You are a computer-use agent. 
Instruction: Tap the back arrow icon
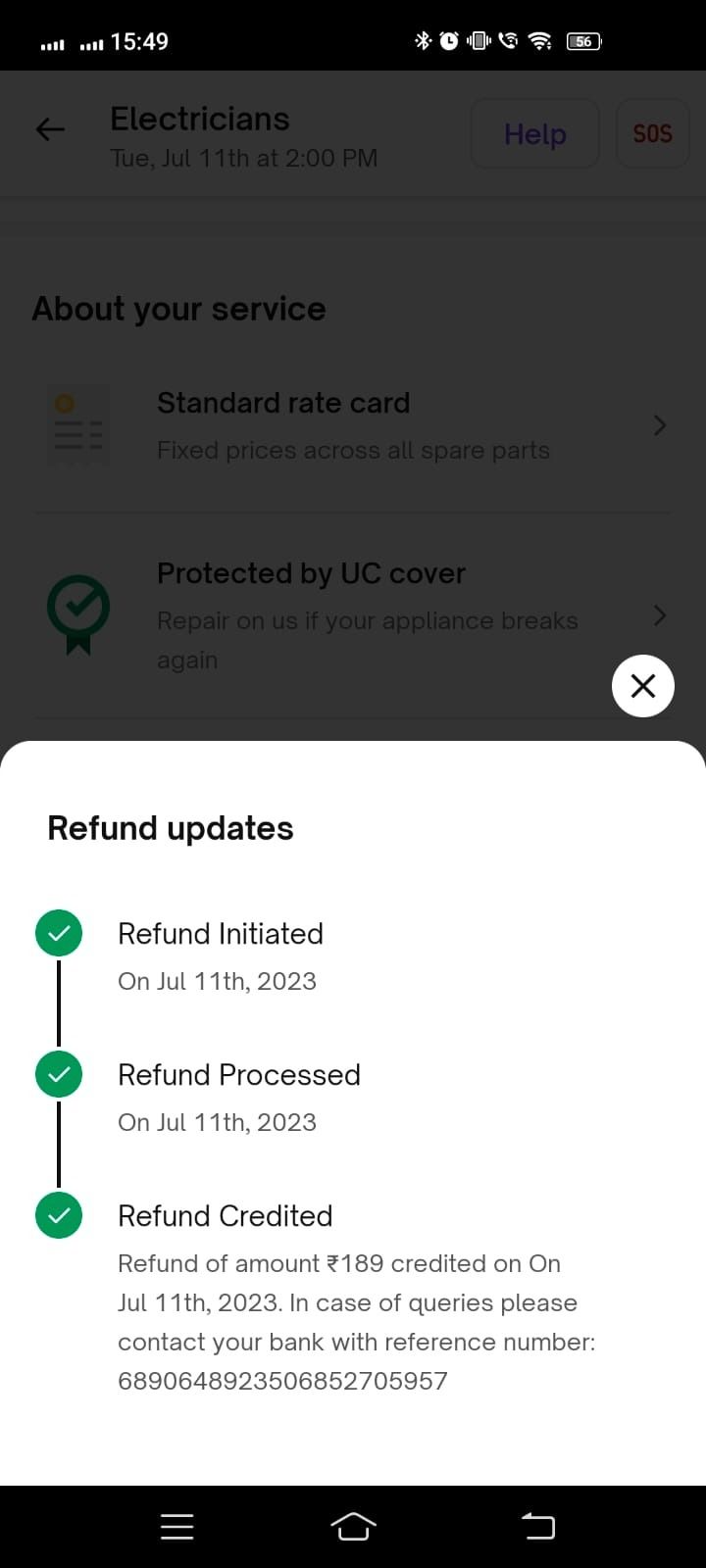(x=50, y=129)
